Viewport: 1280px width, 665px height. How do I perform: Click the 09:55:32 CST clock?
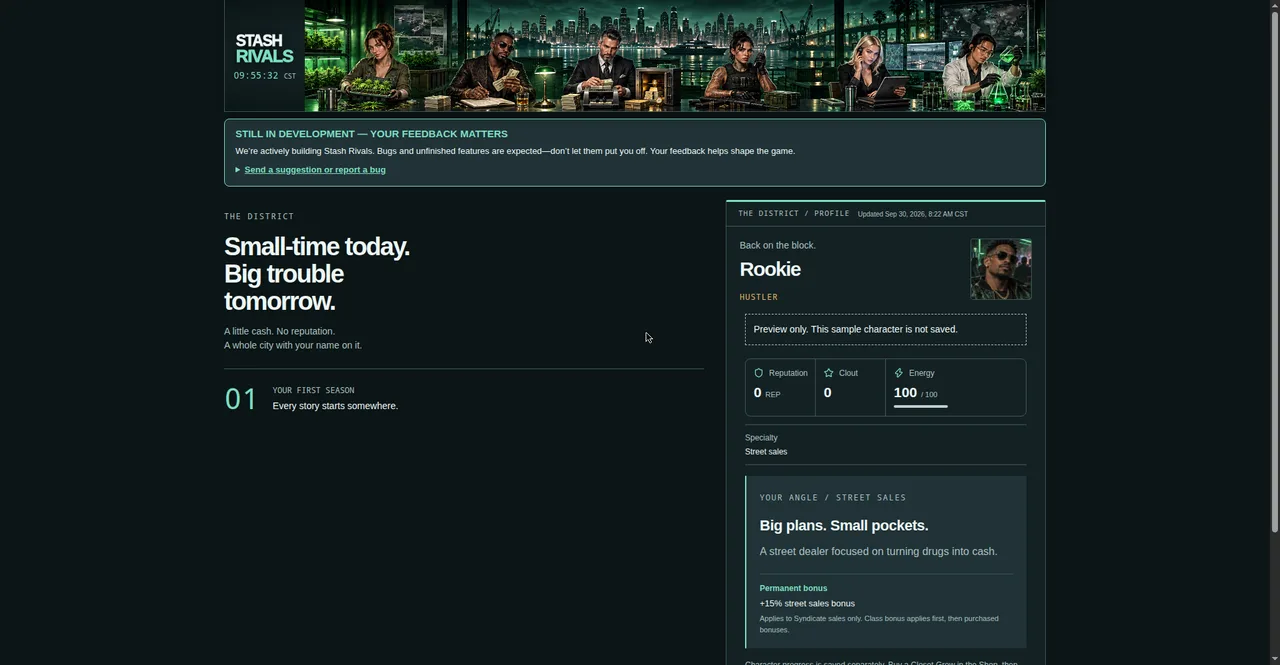click(265, 76)
